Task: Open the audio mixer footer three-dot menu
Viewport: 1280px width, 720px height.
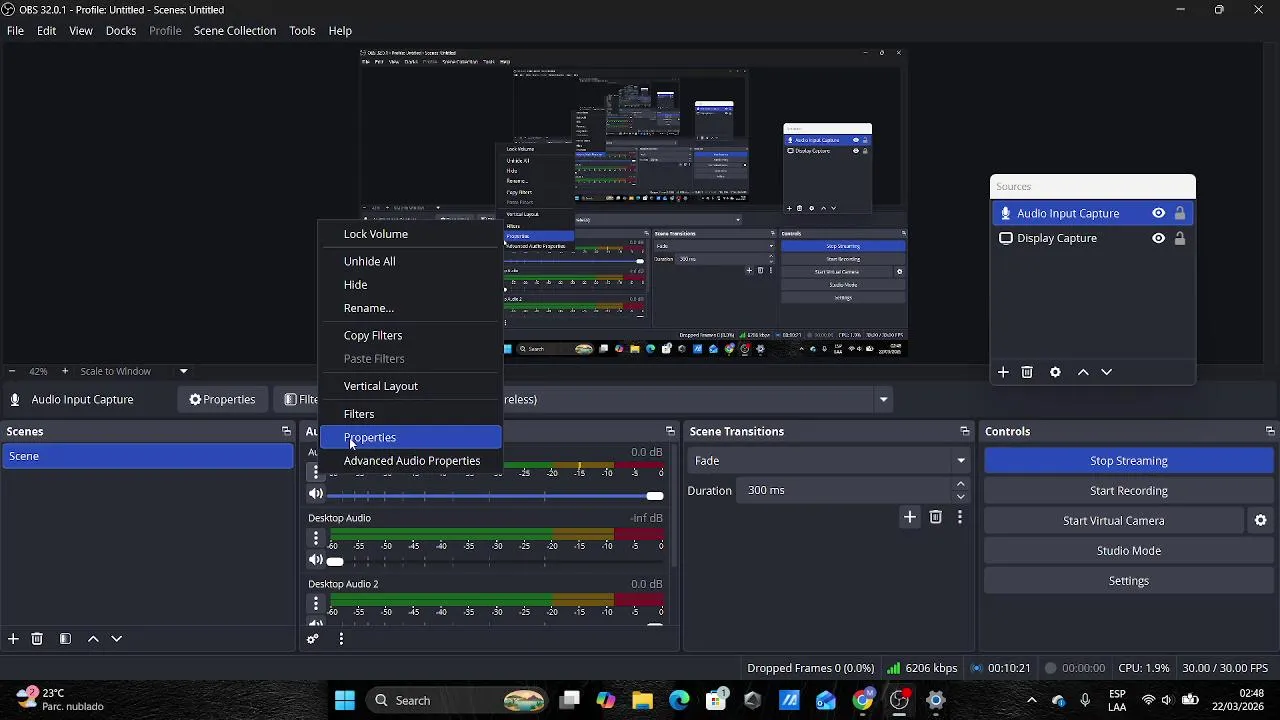Action: click(341, 639)
